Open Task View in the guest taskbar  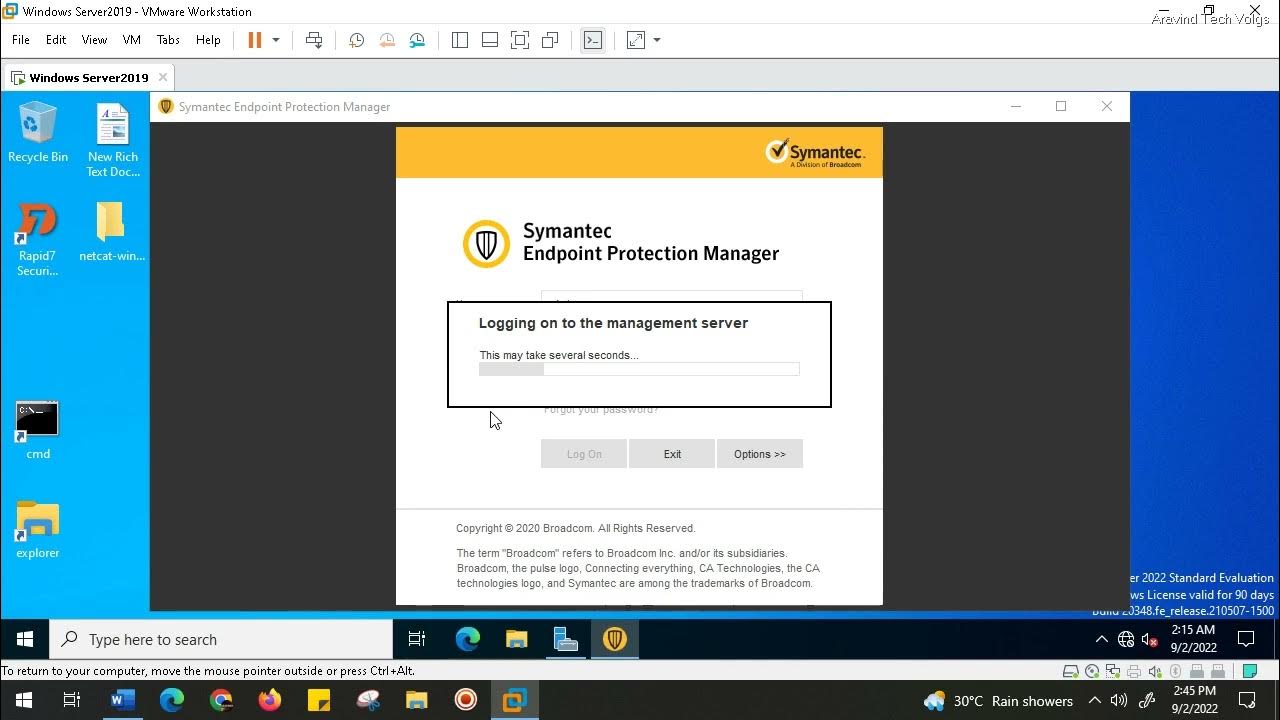pyautogui.click(x=417, y=639)
